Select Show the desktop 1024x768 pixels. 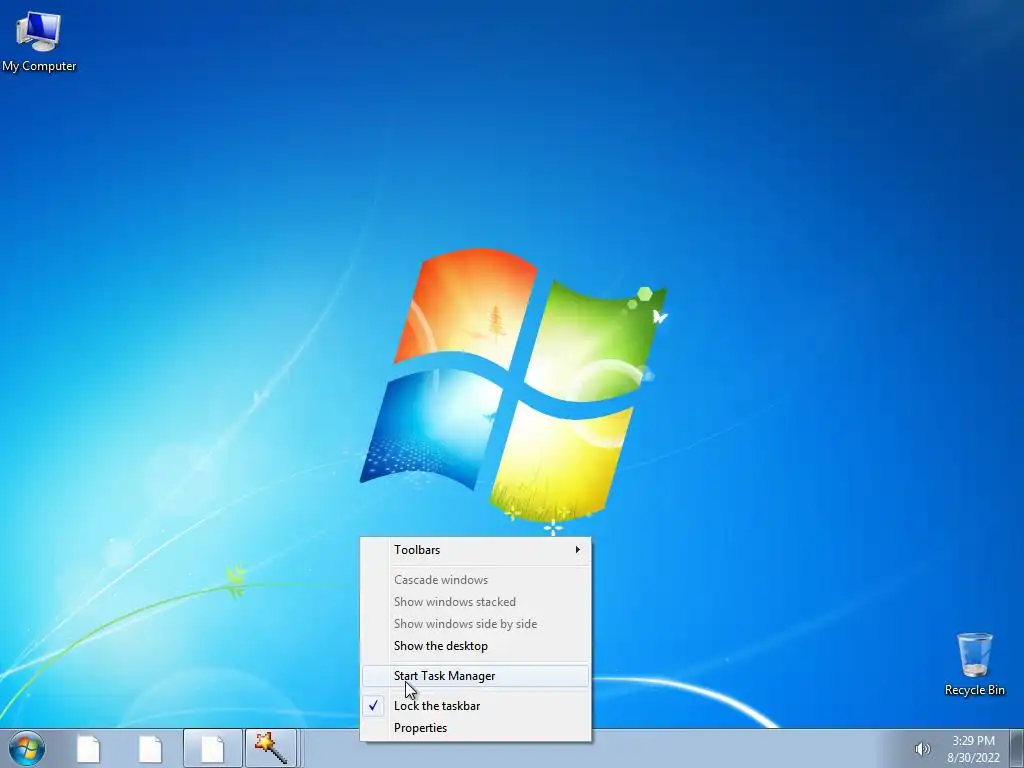click(x=475, y=646)
